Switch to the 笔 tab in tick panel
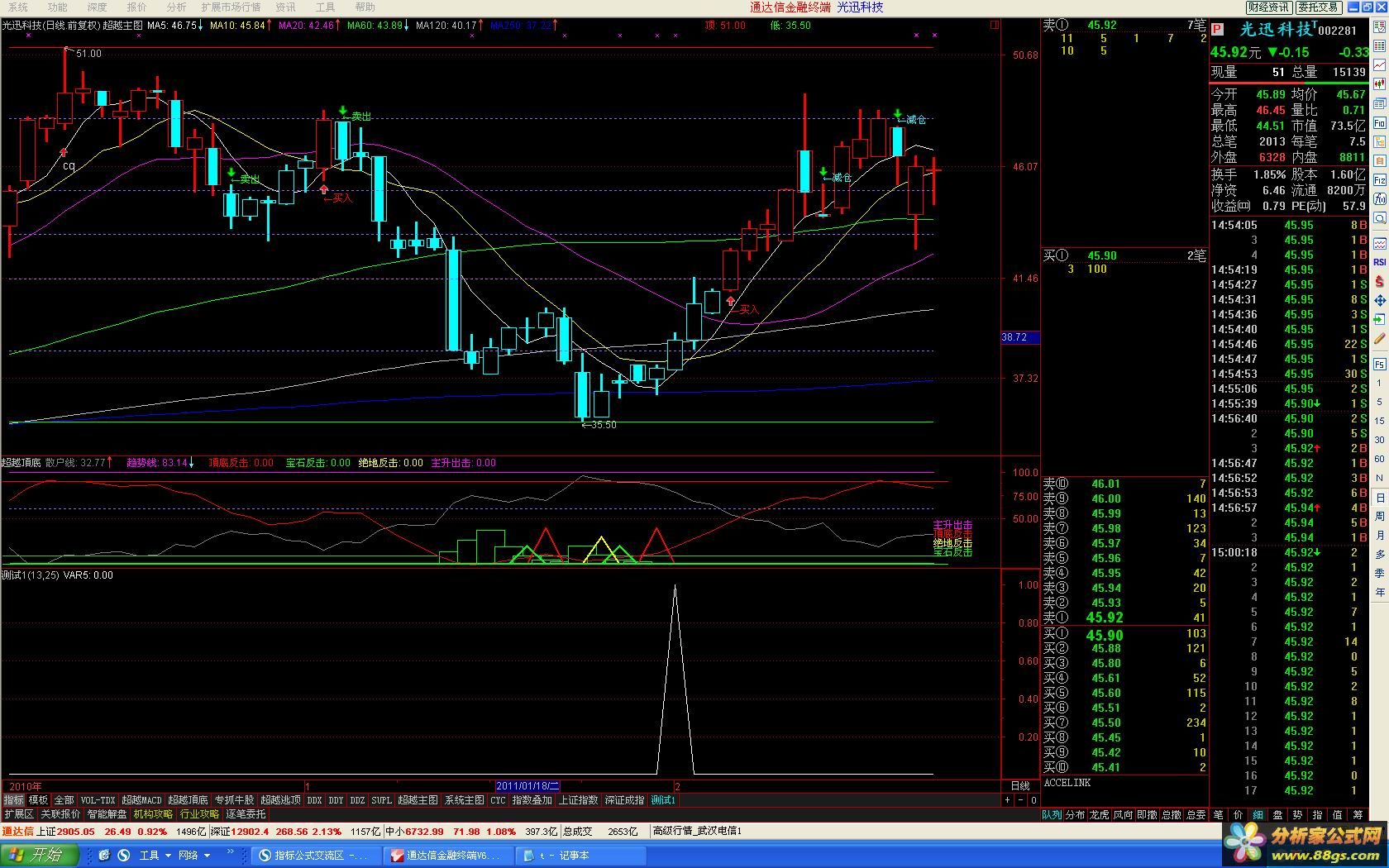 pos(1218,814)
